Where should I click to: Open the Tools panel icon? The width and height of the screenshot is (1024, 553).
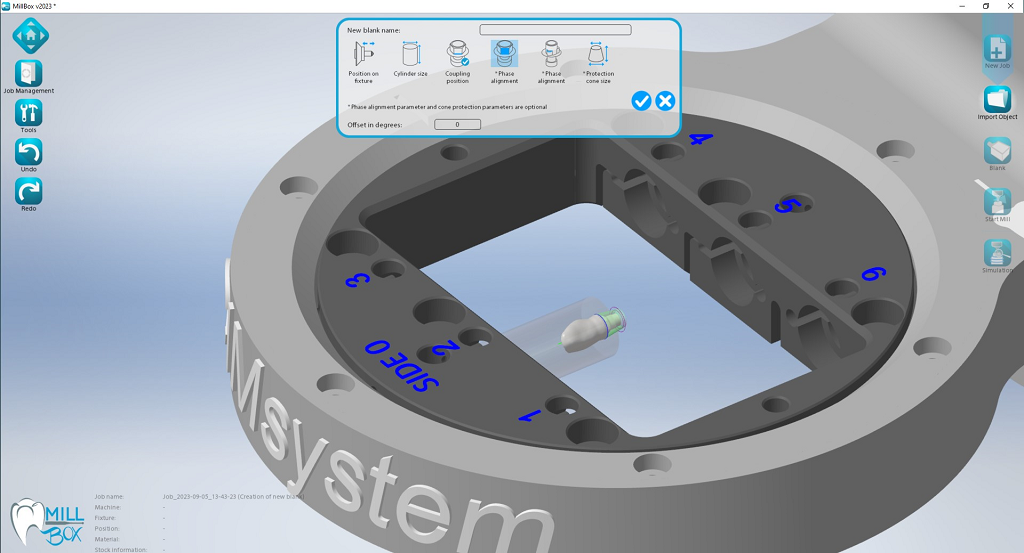[x=28, y=113]
